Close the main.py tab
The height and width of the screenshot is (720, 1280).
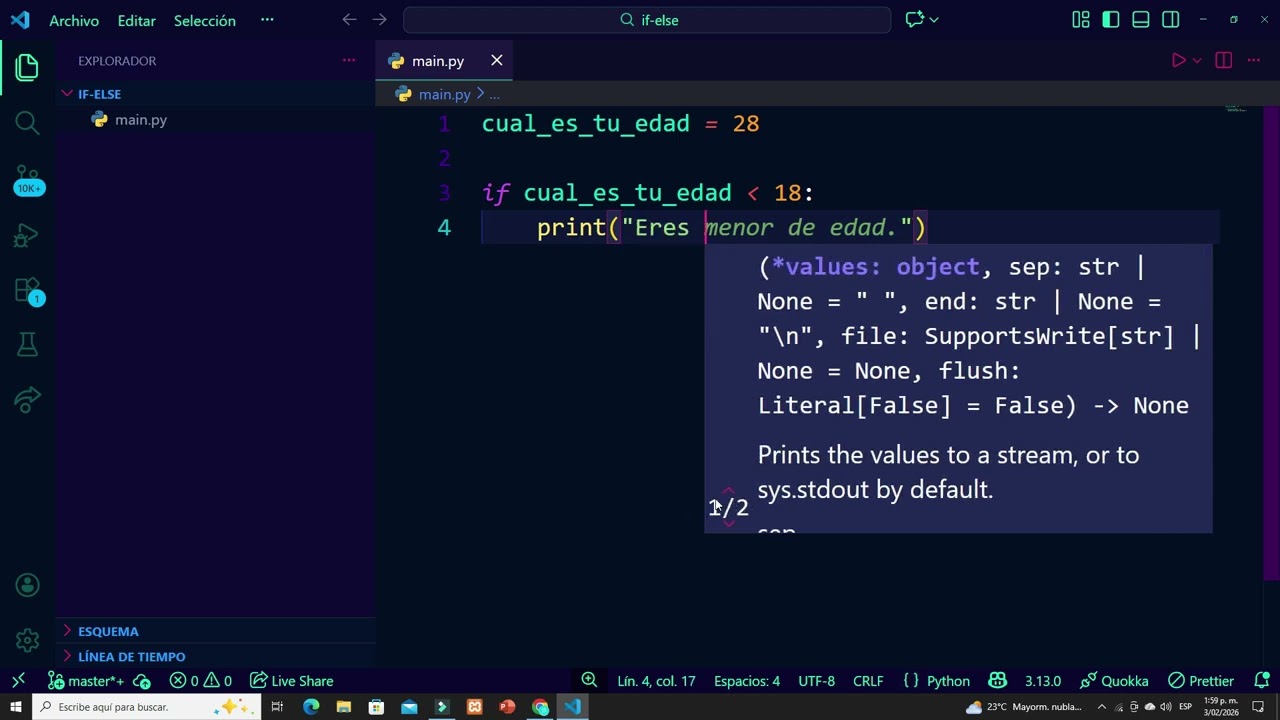496,61
